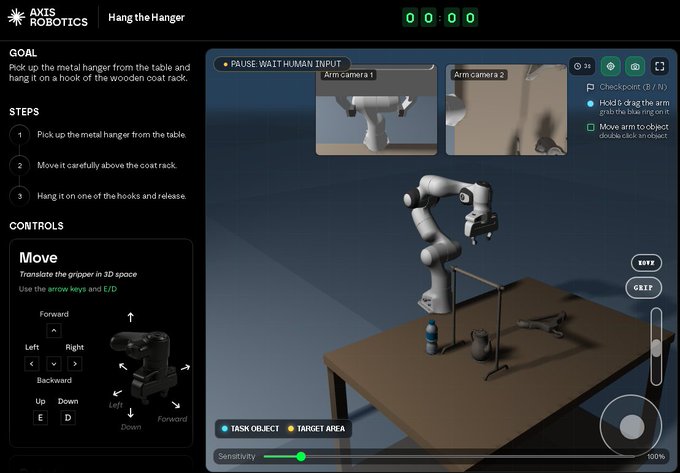
Task: Click the metal hanger on the table
Action: [x=543, y=323]
